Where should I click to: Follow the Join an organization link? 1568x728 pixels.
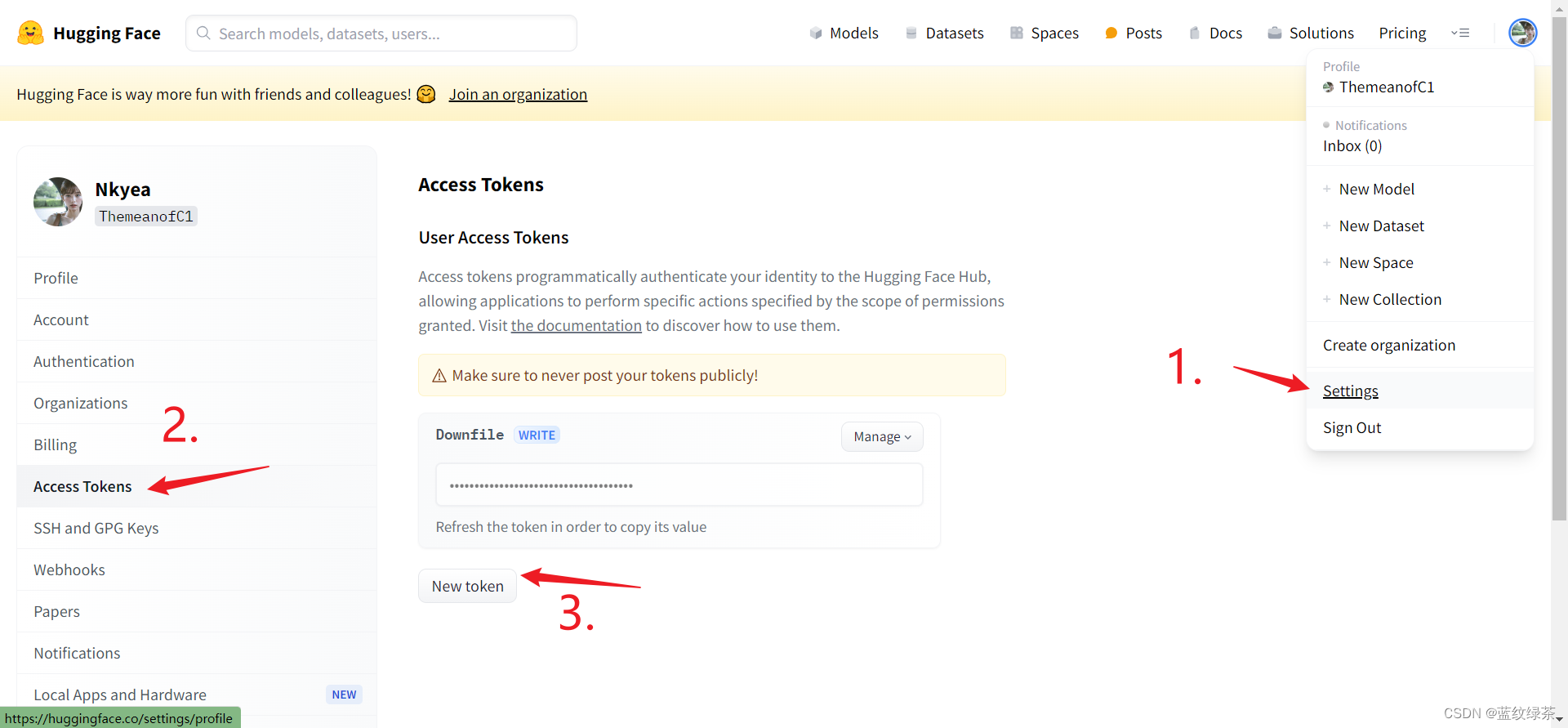click(x=518, y=94)
